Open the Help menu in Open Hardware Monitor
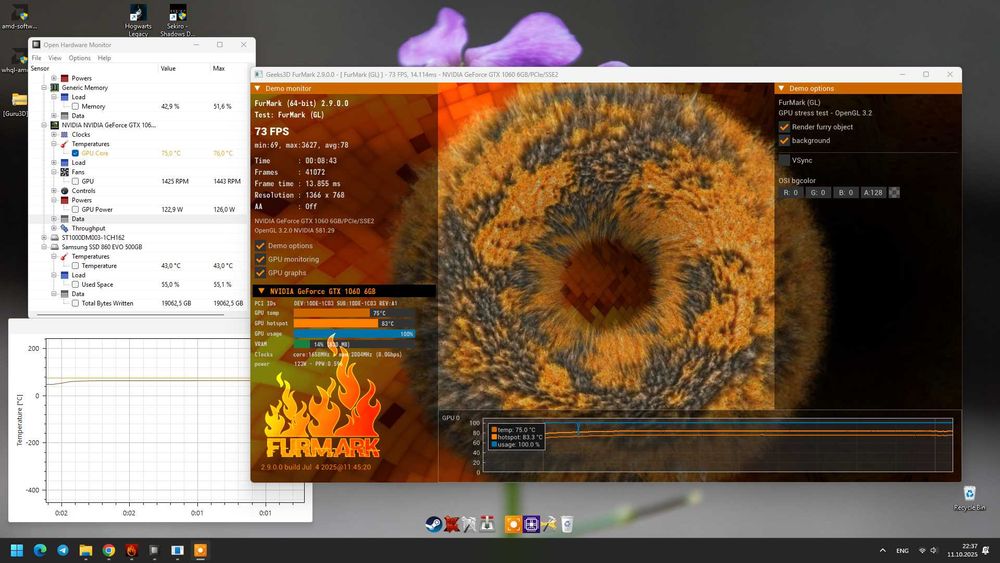Screen dimensions: 1000x563 pos(104,58)
